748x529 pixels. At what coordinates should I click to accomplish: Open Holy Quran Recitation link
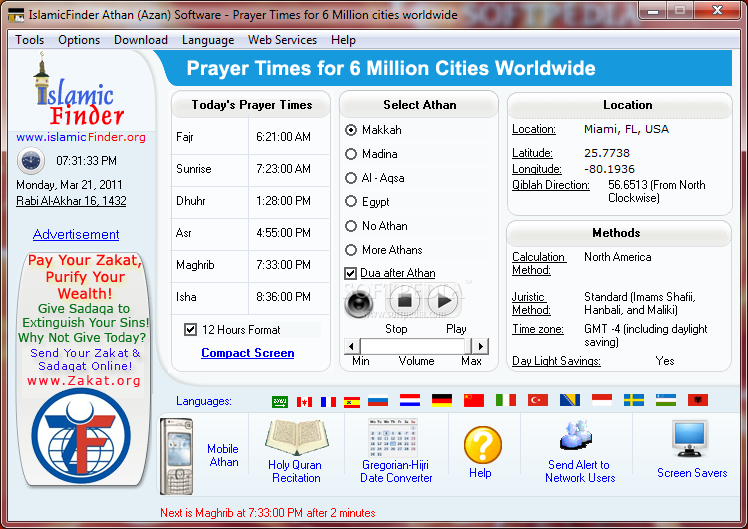(295, 471)
